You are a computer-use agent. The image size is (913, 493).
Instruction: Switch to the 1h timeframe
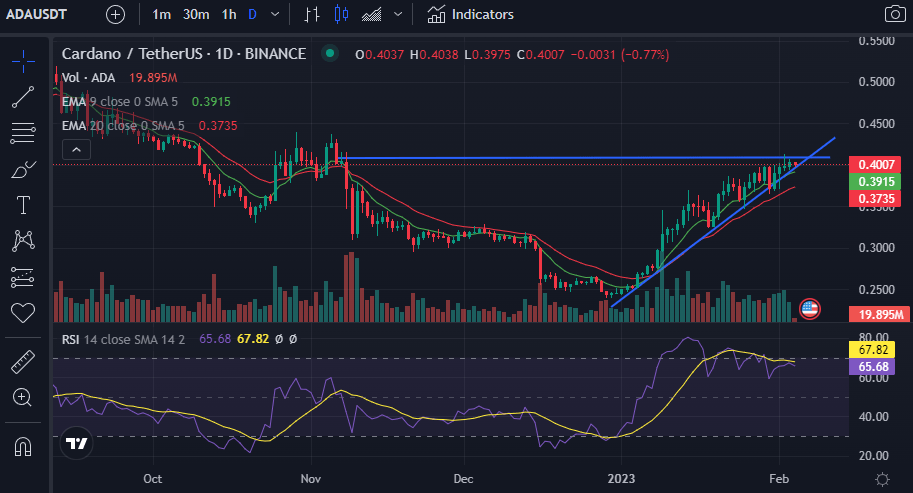(x=229, y=14)
